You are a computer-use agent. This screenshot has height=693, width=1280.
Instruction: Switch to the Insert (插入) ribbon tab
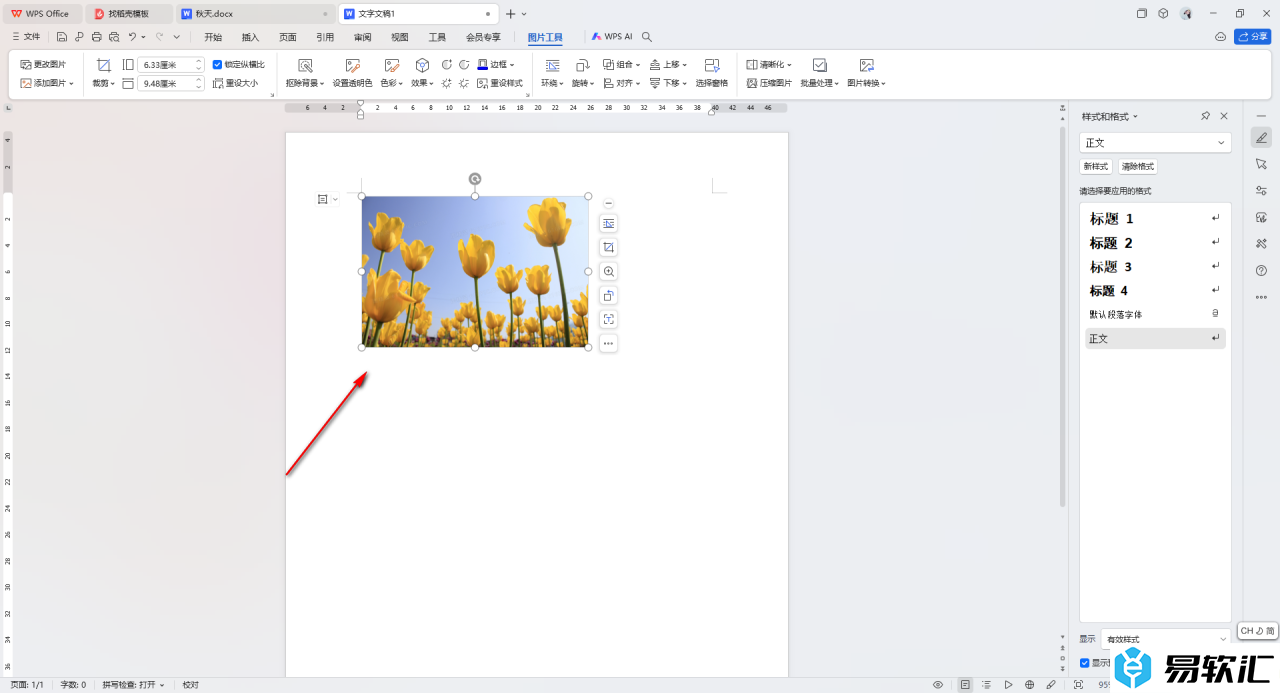[250, 37]
